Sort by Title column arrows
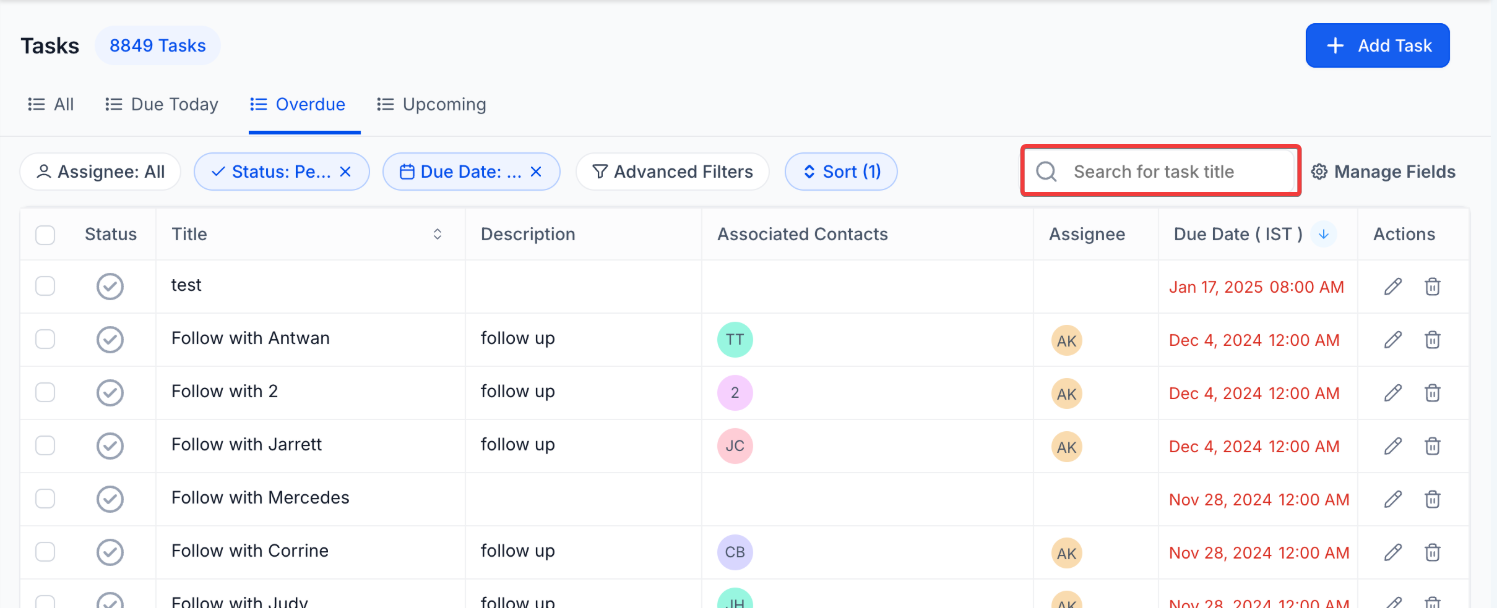Screen dimensions: 1497x608 [437, 235]
